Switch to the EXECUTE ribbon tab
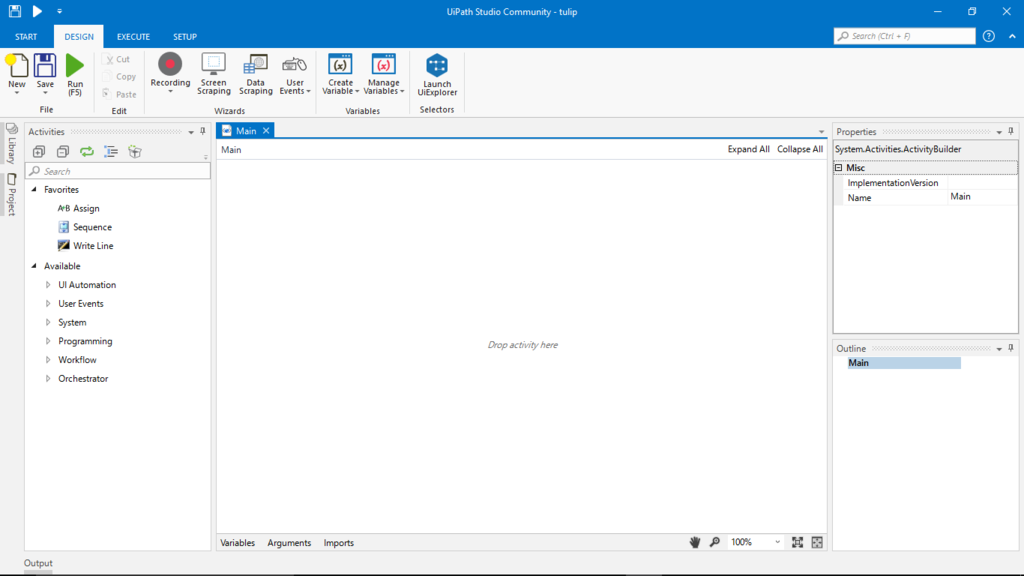This screenshot has width=1024, height=576. pos(133,37)
